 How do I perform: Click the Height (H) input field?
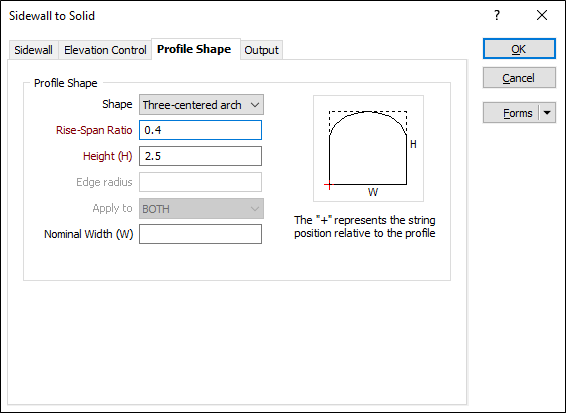(x=200, y=156)
